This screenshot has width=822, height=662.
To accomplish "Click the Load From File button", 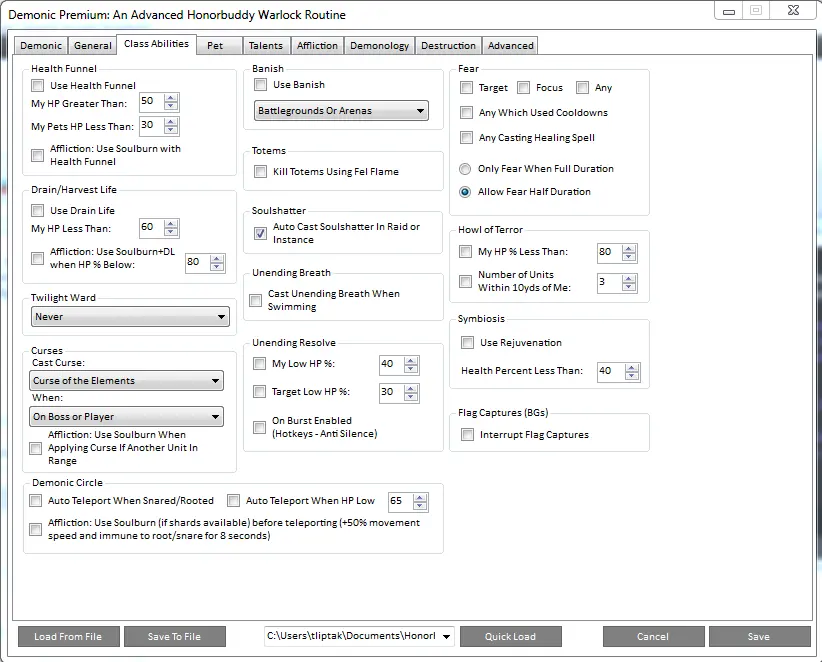I will click(x=69, y=637).
